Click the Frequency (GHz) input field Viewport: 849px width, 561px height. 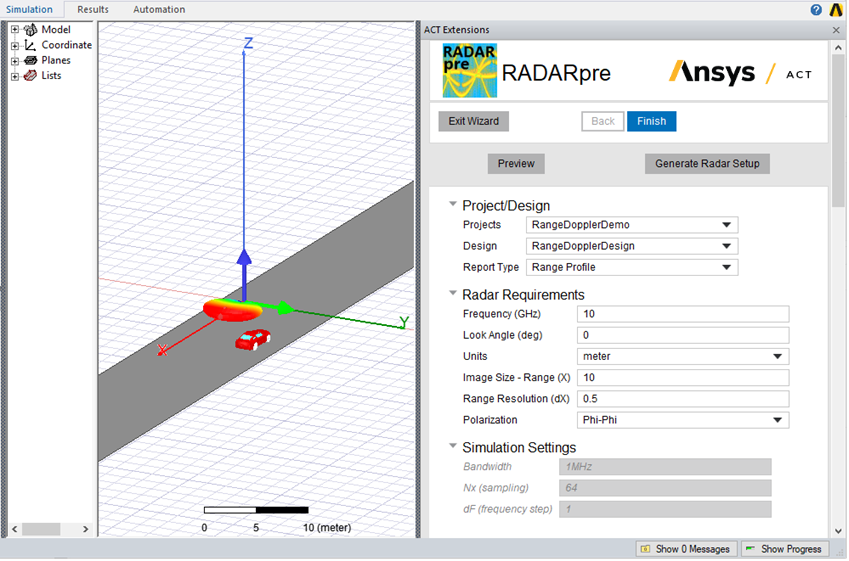683,314
